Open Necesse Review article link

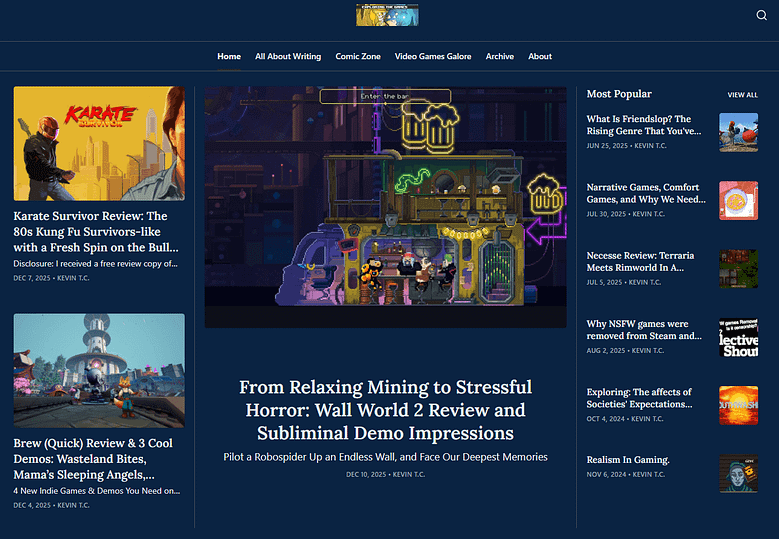[640, 261]
